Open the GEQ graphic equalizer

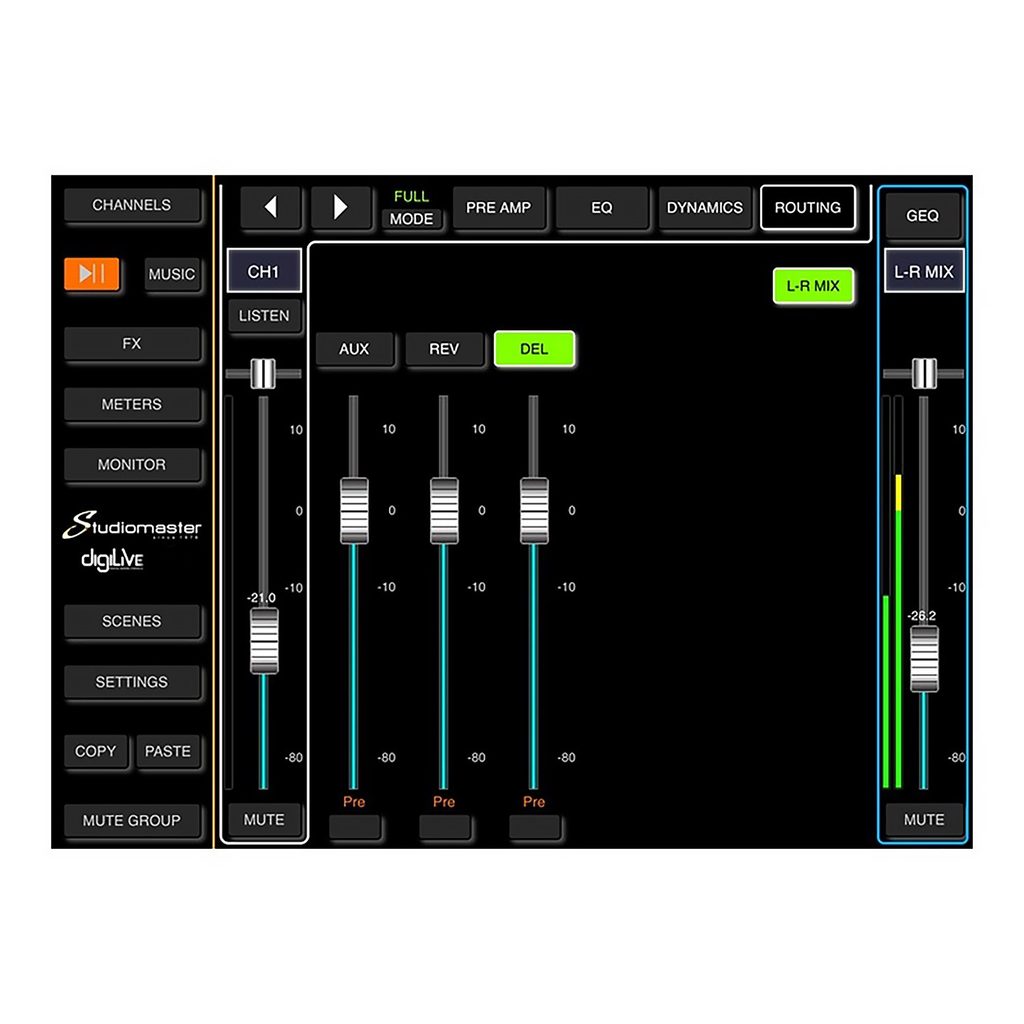pyautogui.click(x=922, y=216)
